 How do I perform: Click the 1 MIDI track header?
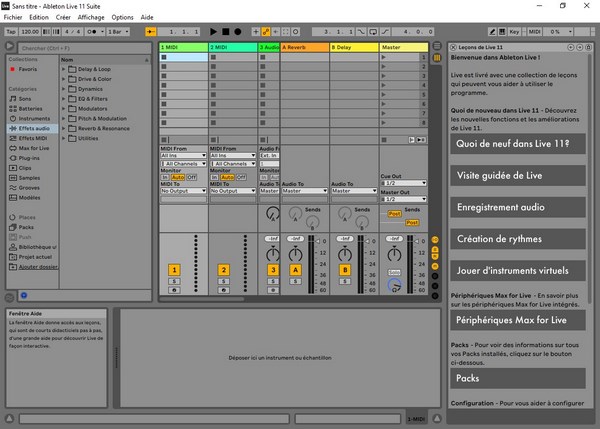click(x=184, y=47)
